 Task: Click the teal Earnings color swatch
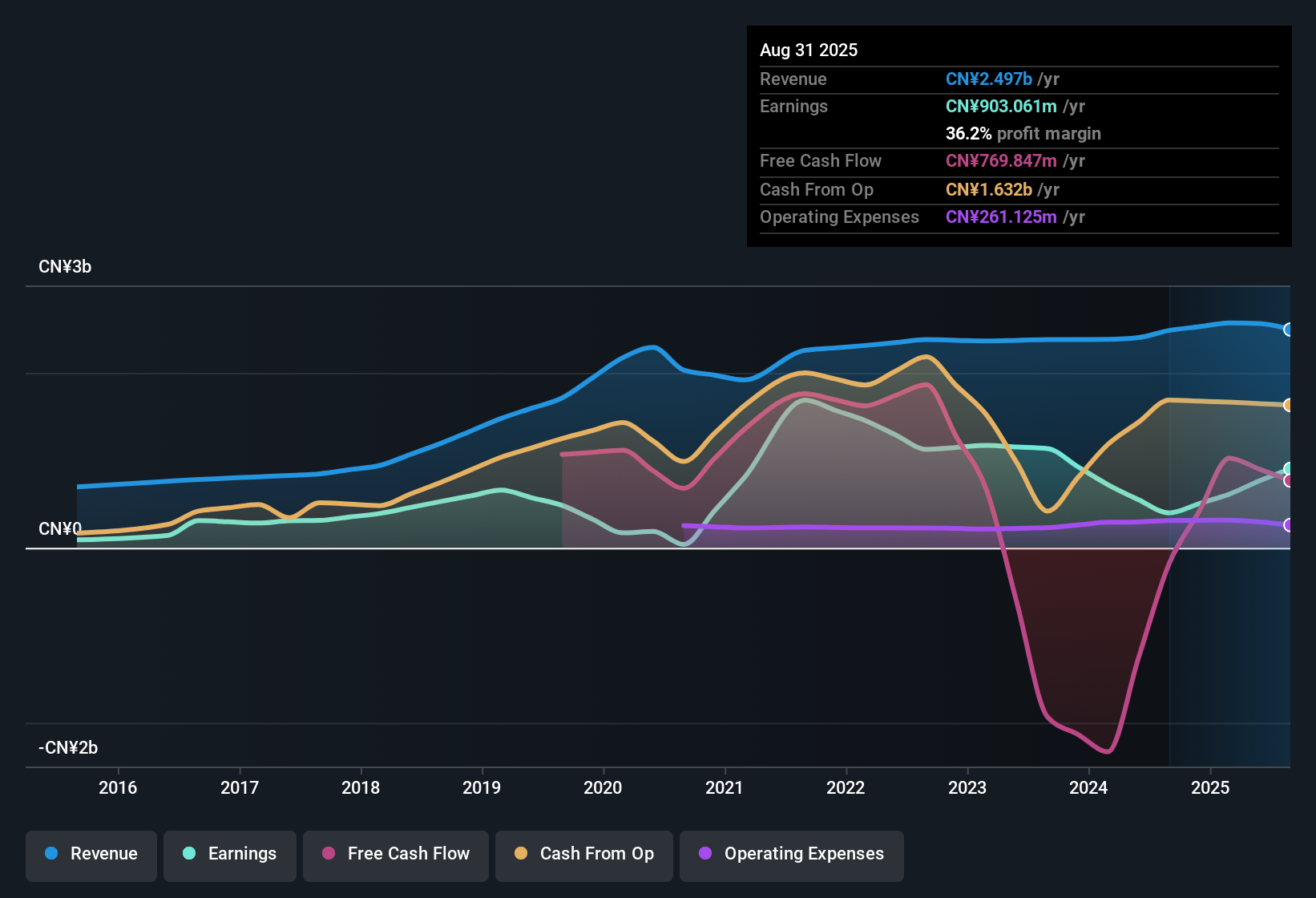(189, 854)
